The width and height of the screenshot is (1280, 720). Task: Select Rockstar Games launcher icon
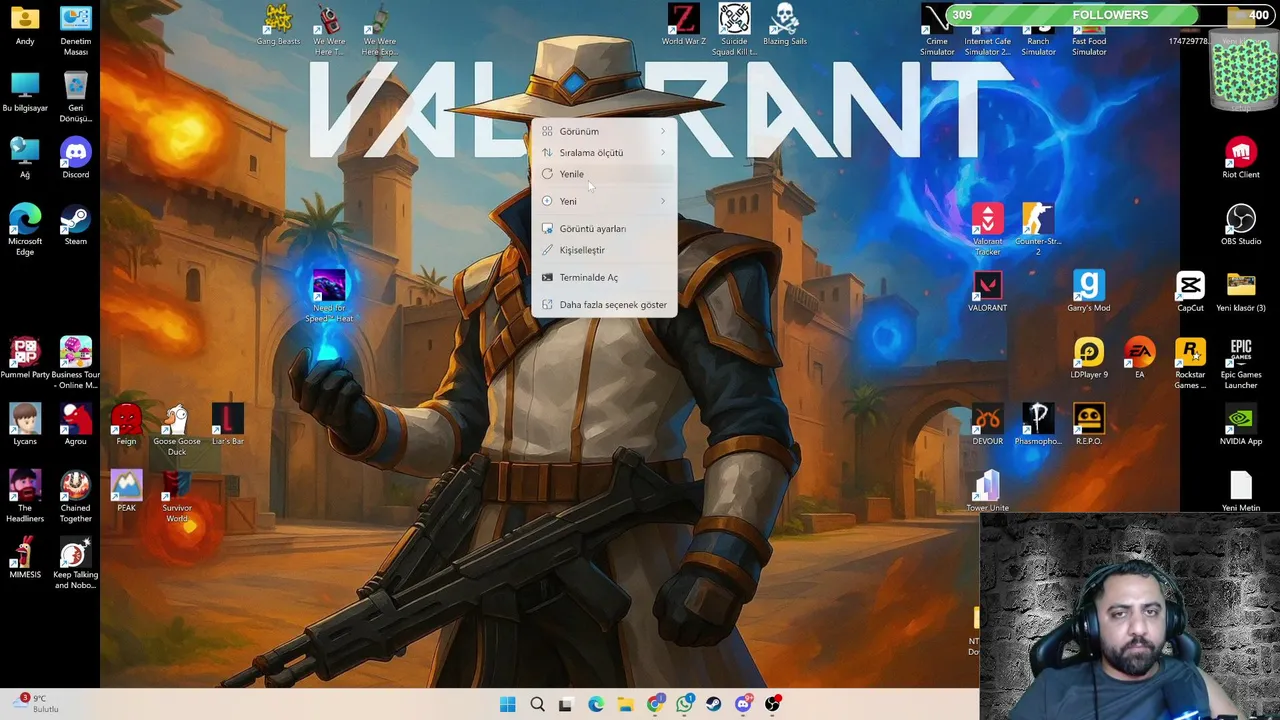[x=1190, y=364]
